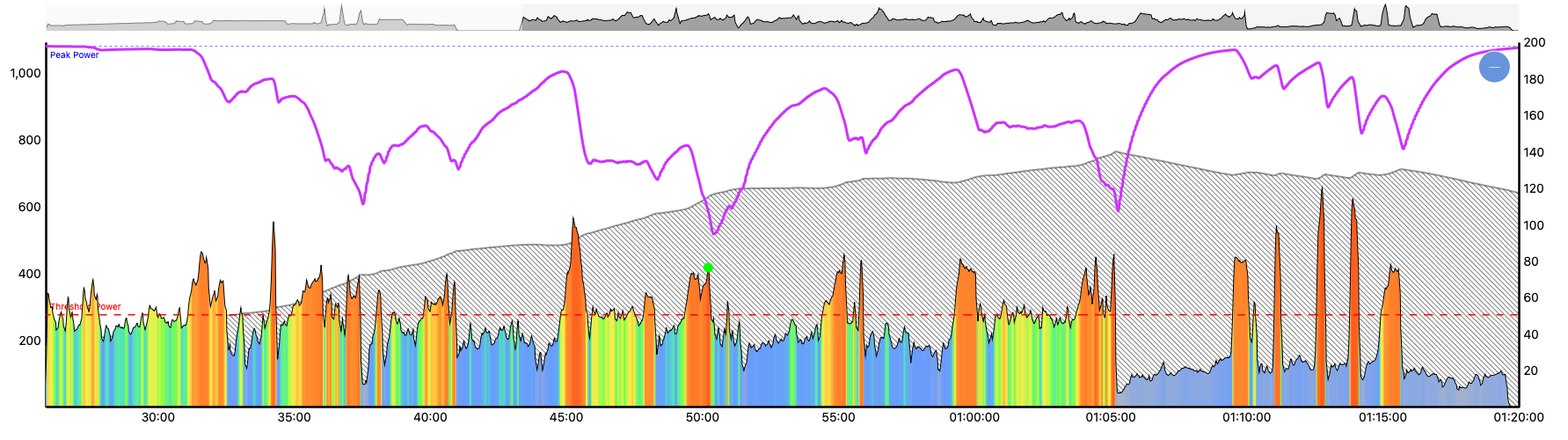Viewport: 1568px width, 440px height.
Task: Click the red Threshold Power label
Action: pos(85,307)
